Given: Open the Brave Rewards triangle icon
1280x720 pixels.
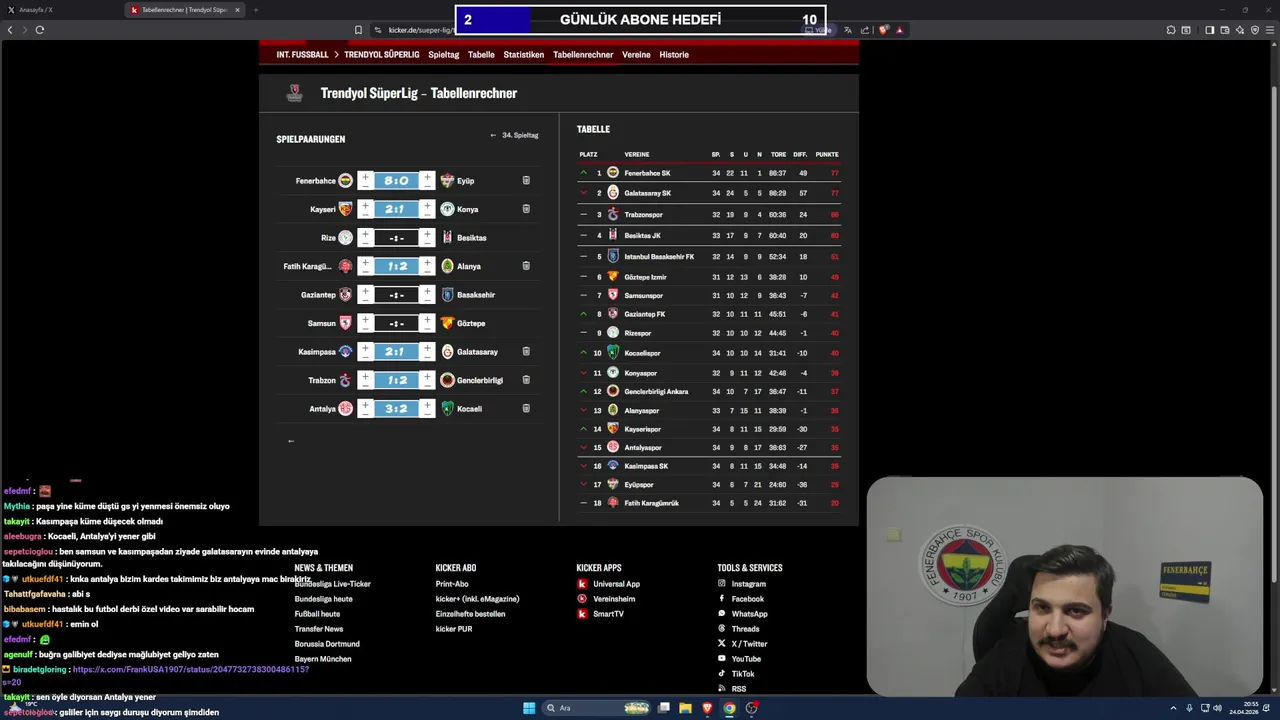Looking at the screenshot, I should pyautogui.click(x=899, y=30).
